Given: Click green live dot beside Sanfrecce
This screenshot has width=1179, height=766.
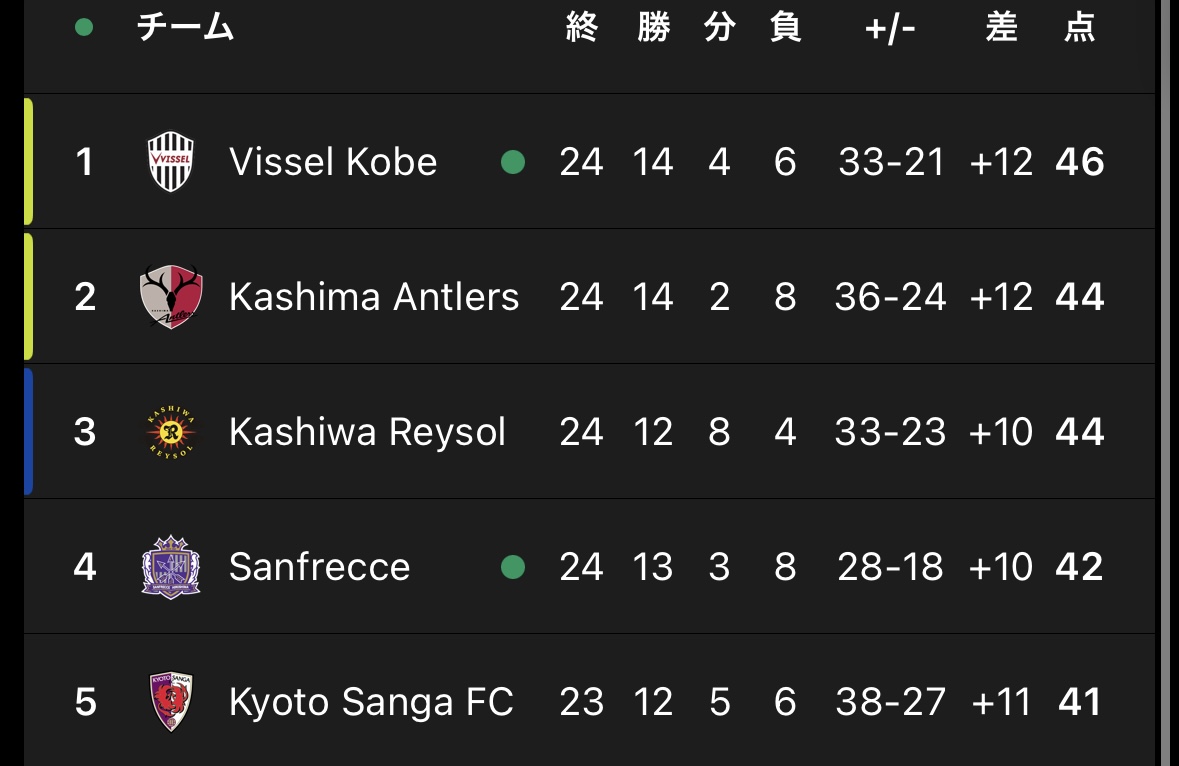Looking at the screenshot, I should click(x=513, y=567).
